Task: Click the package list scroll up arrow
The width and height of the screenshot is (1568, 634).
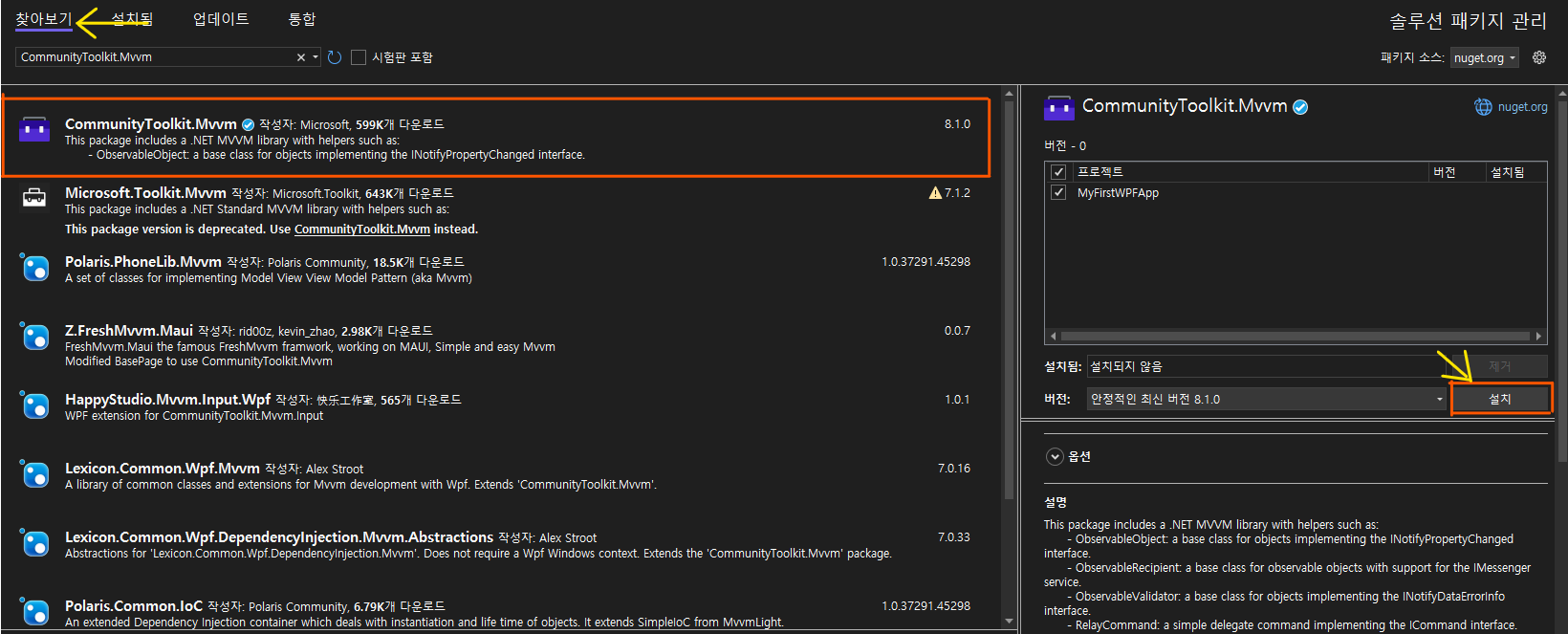Action: click(x=1009, y=93)
